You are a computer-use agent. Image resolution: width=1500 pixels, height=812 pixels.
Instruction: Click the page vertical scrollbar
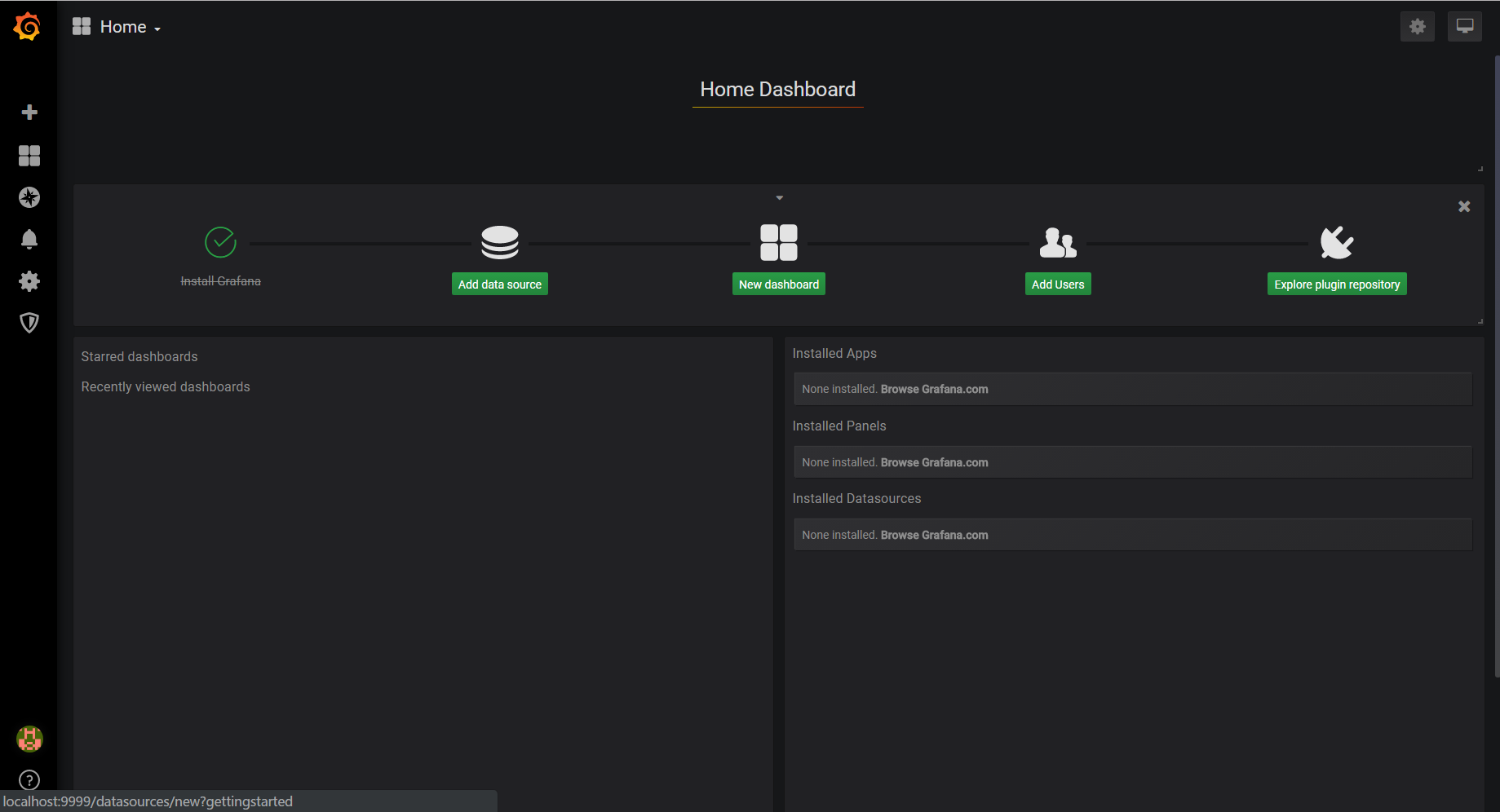(x=1497, y=365)
